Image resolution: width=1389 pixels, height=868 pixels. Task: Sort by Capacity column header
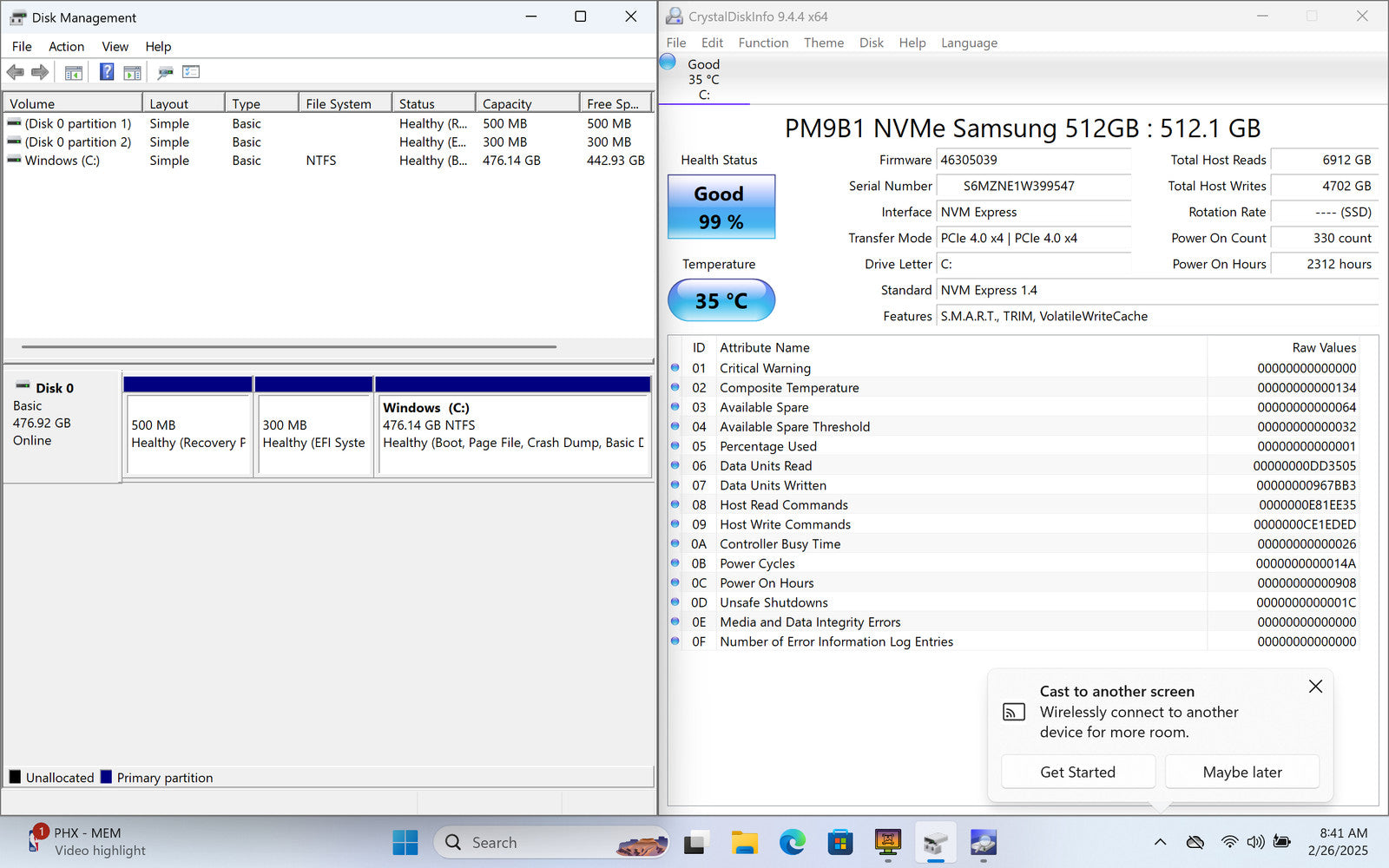(x=527, y=103)
